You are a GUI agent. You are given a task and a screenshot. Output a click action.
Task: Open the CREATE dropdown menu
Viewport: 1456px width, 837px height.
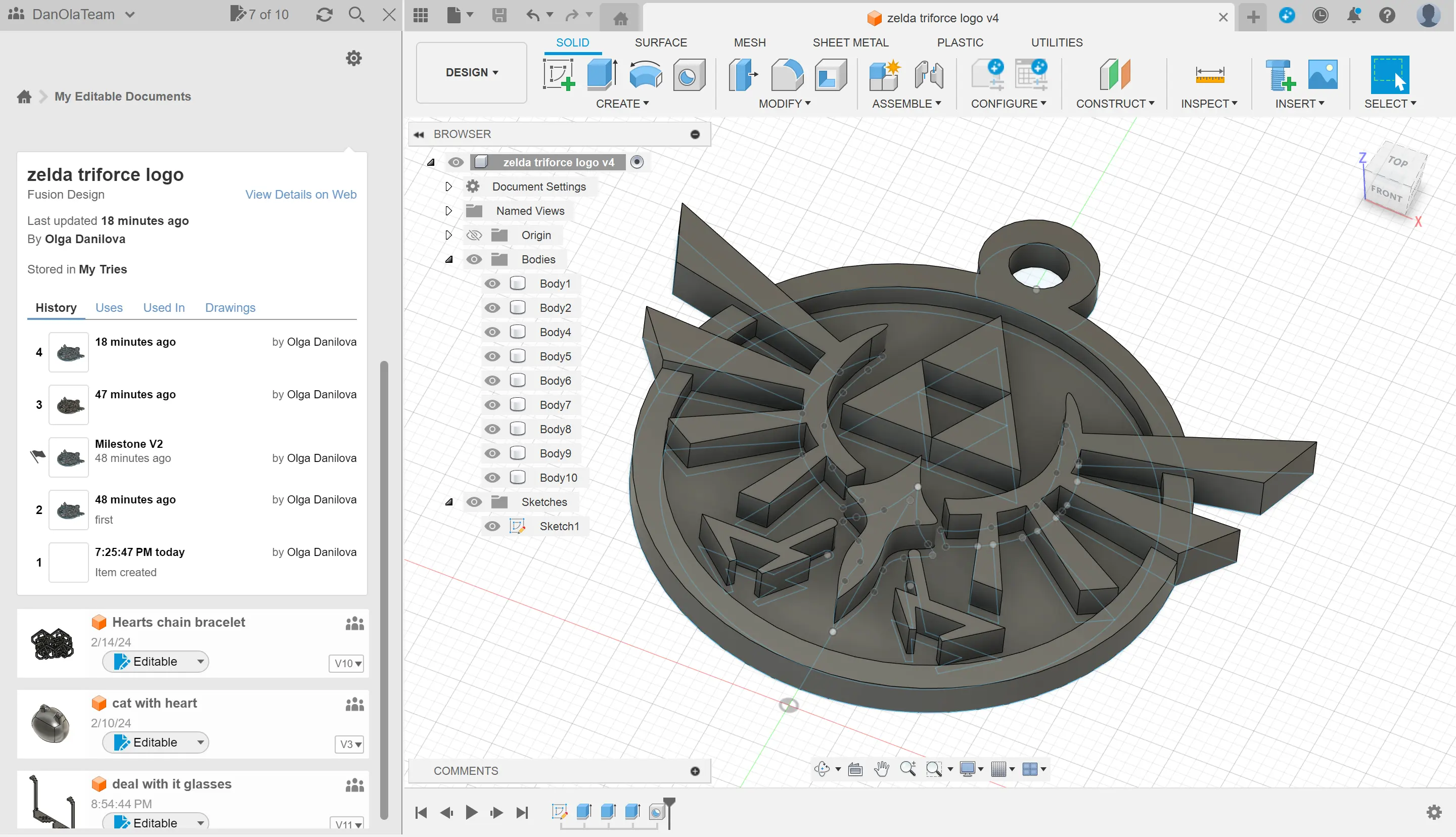pyautogui.click(x=622, y=104)
